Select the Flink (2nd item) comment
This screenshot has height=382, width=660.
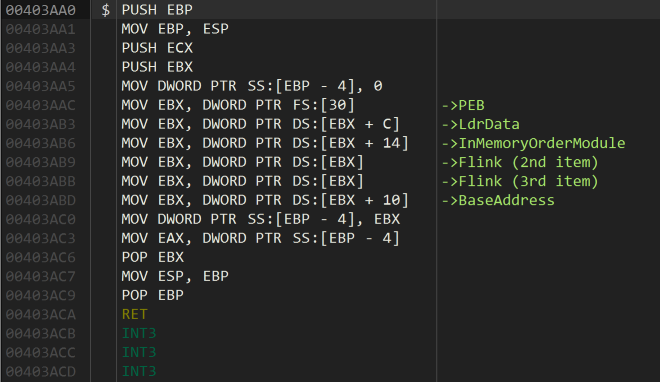(520, 162)
